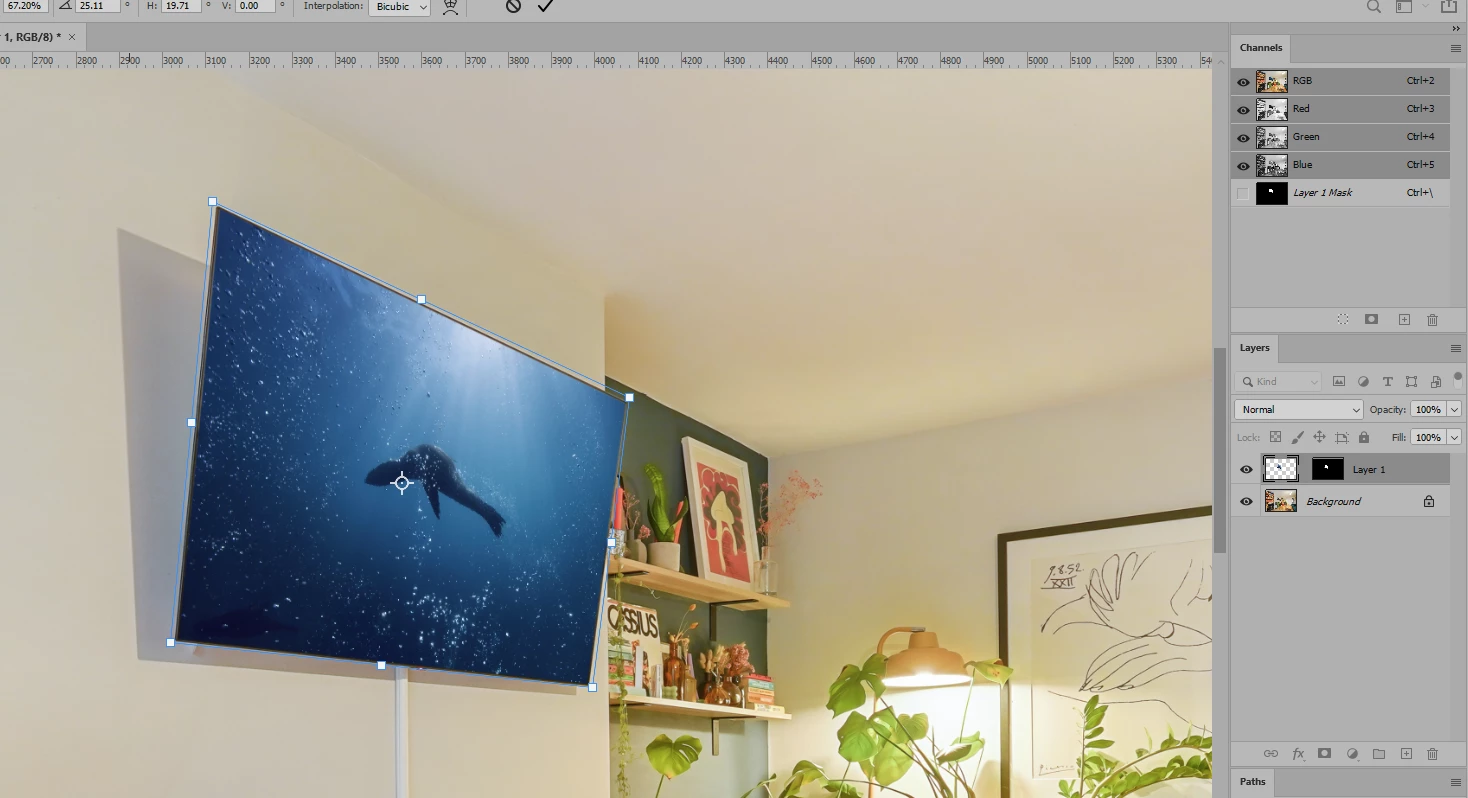
Task: Hide the Background layer eye
Action: click(x=1246, y=501)
